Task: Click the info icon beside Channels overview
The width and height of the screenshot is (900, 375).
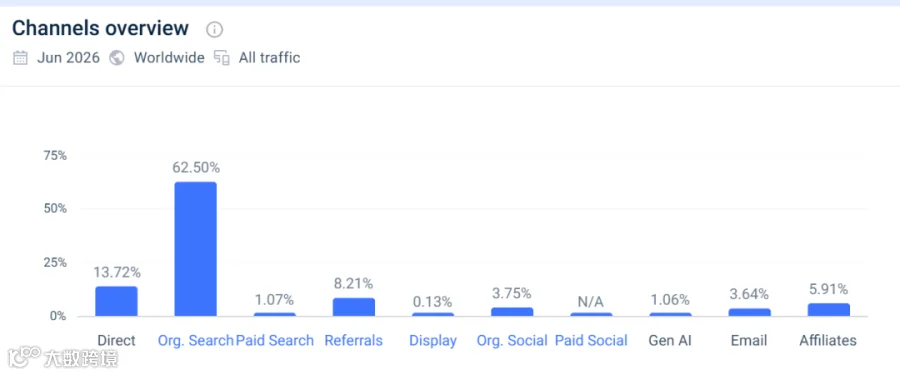Action: click(214, 29)
